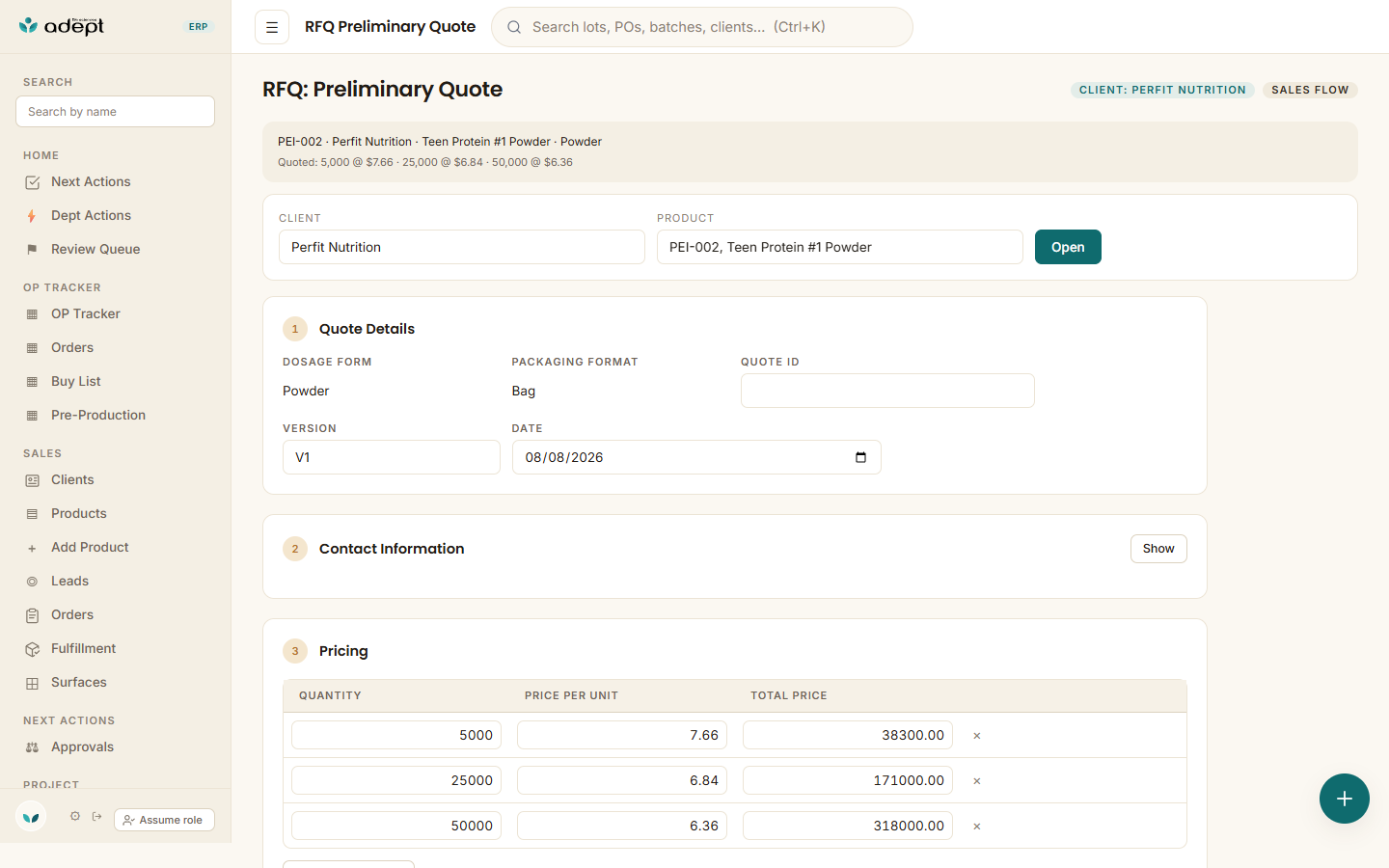Click the Client field showing Perfit Nutrition
Screen dimensions: 1389x868
[462, 247]
